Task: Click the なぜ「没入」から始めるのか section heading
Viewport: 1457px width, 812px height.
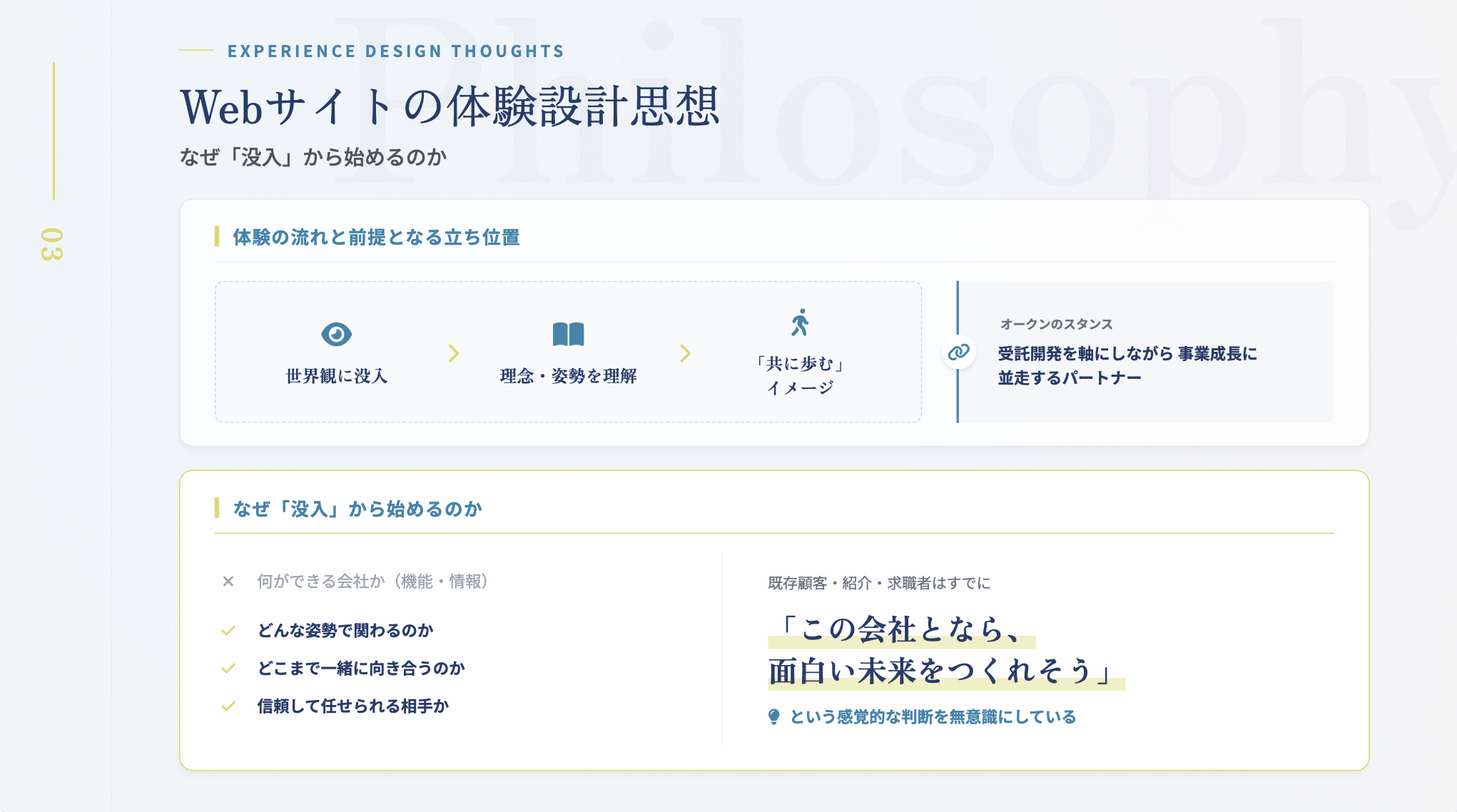Action: 357,509
